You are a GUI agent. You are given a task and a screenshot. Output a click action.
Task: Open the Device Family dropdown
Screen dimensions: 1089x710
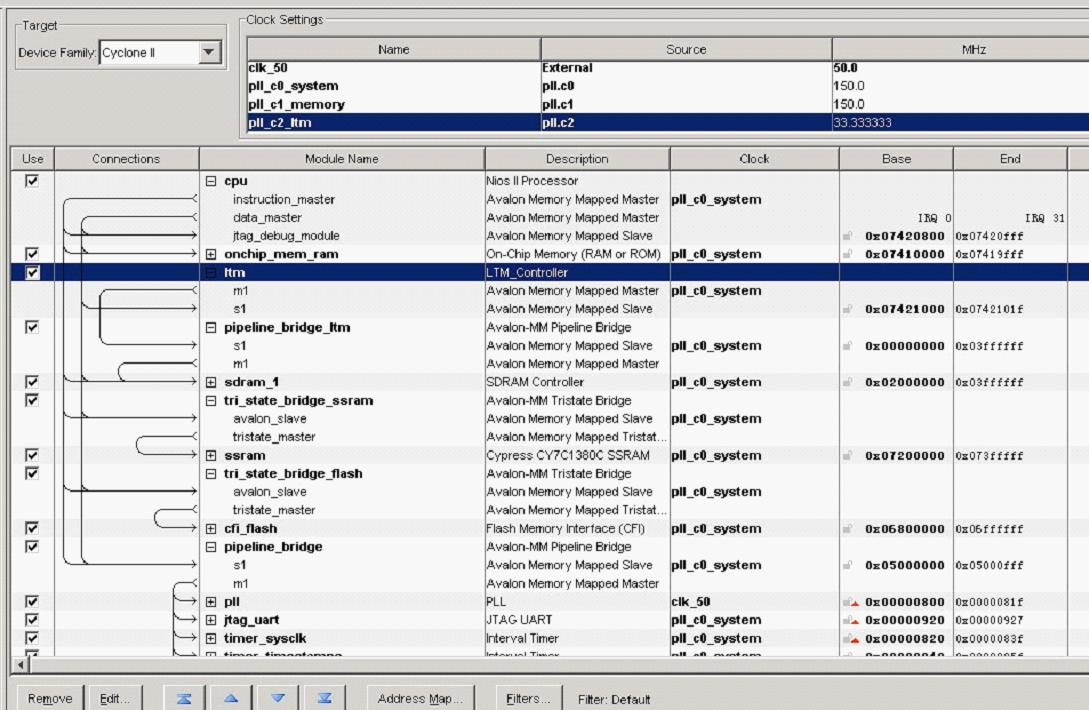tap(208, 52)
